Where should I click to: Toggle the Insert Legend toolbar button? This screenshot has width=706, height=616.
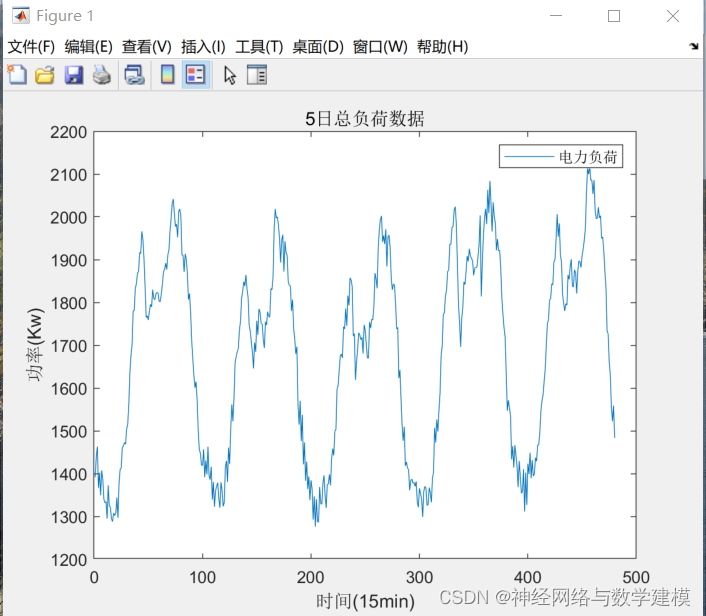point(196,75)
